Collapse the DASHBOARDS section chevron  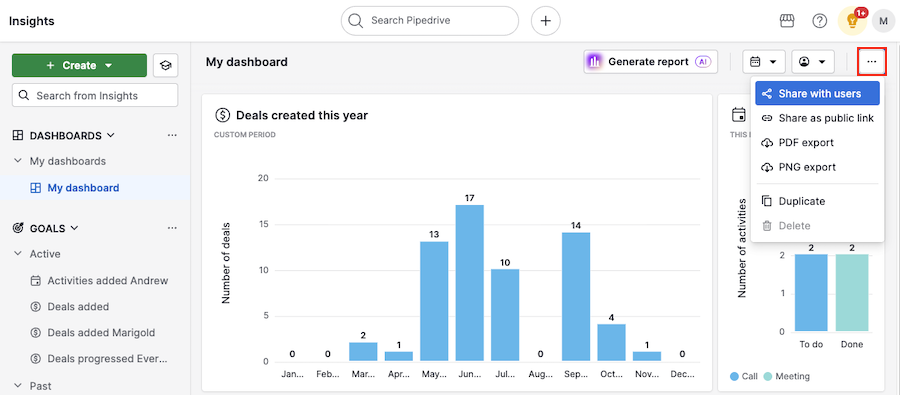point(111,135)
